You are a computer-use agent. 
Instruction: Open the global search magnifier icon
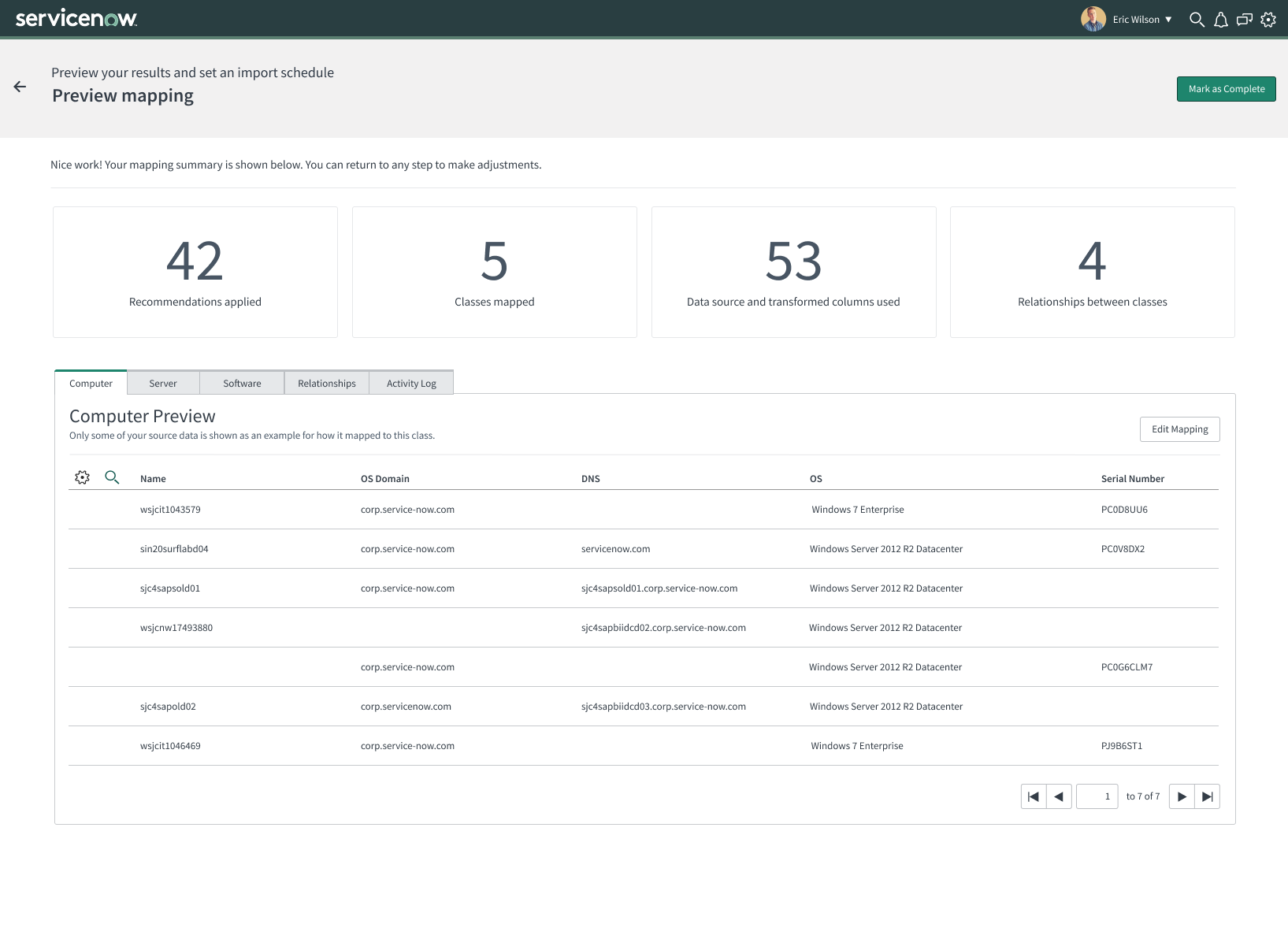pos(1197,20)
